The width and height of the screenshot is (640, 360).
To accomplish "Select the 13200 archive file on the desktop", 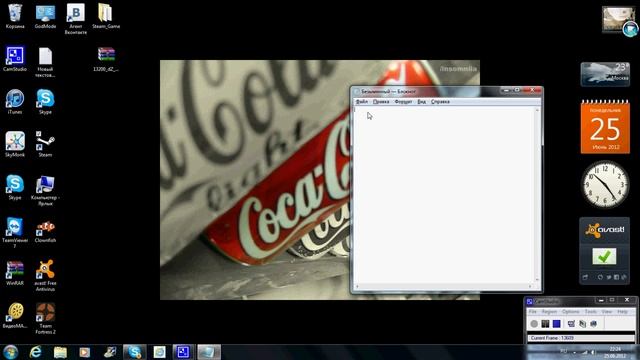I will [x=106, y=59].
